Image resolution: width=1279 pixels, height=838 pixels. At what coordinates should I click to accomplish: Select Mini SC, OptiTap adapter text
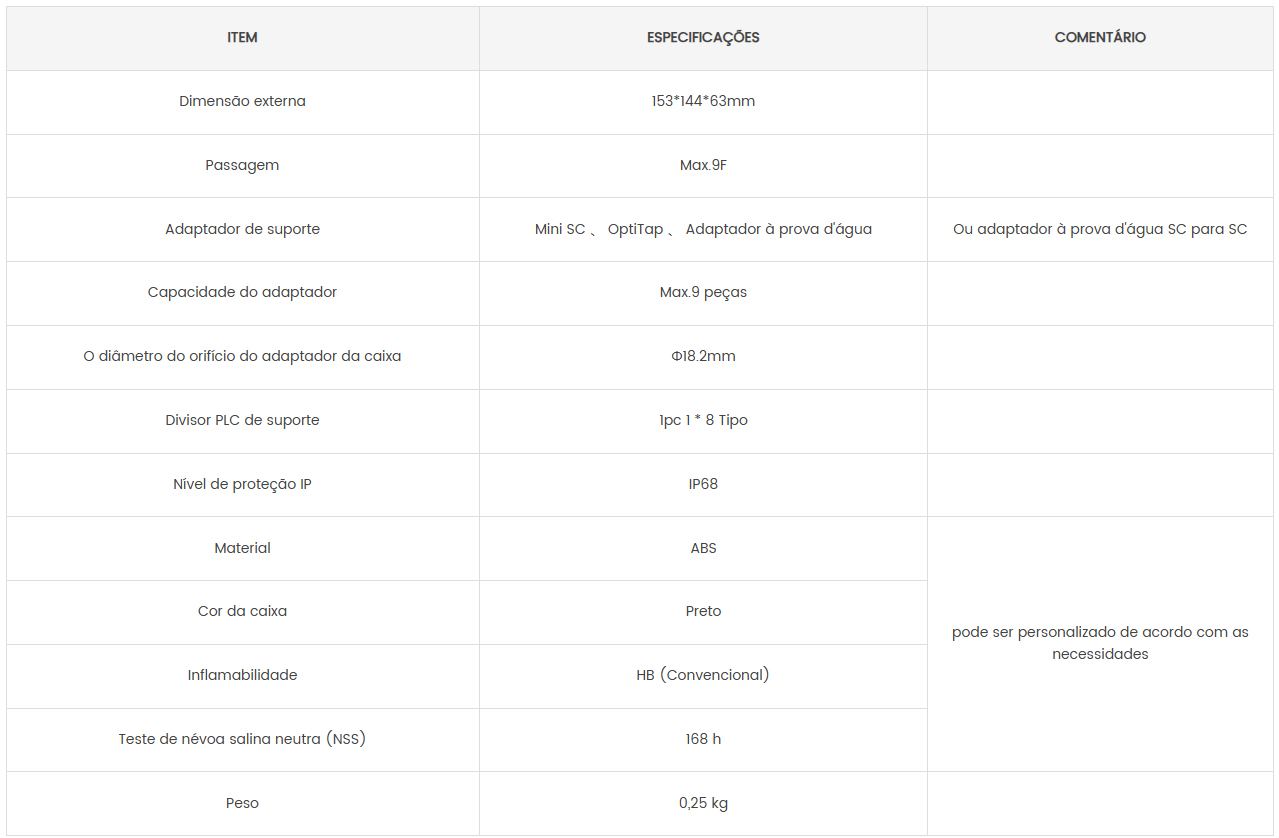click(x=703, y=229)
